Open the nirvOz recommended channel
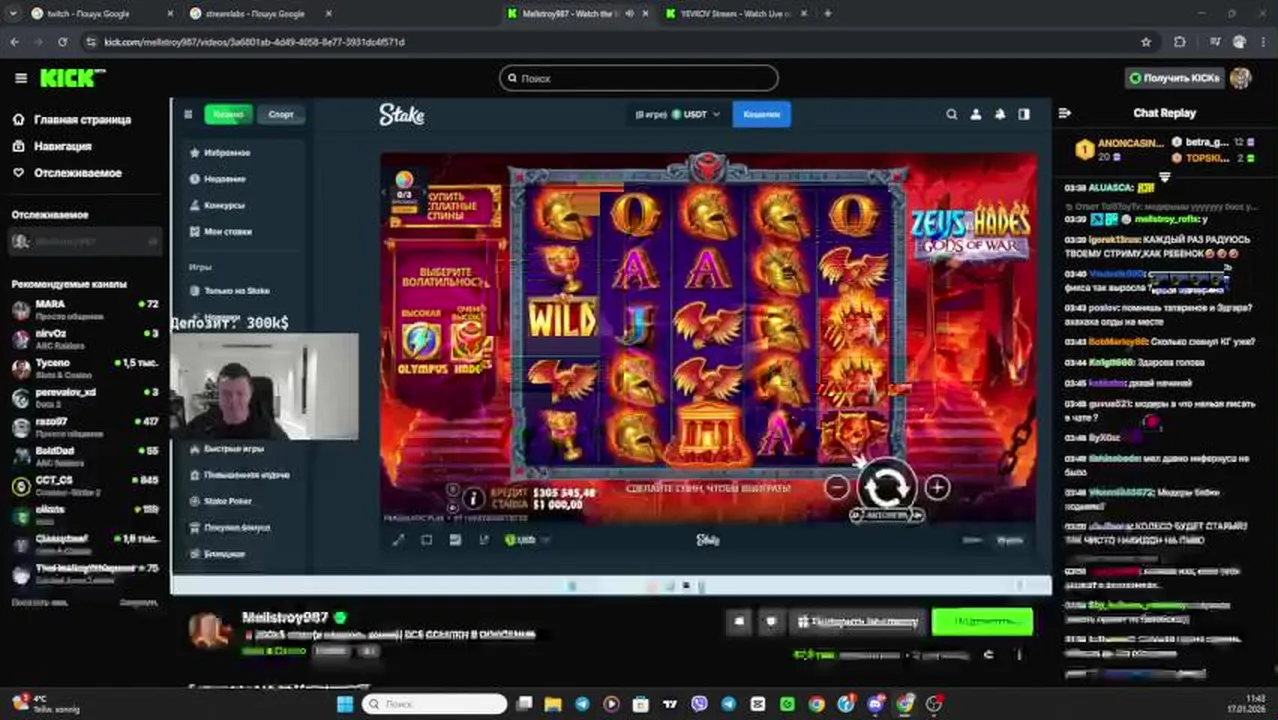This screenshot has height=720, width=1278. 85,338
